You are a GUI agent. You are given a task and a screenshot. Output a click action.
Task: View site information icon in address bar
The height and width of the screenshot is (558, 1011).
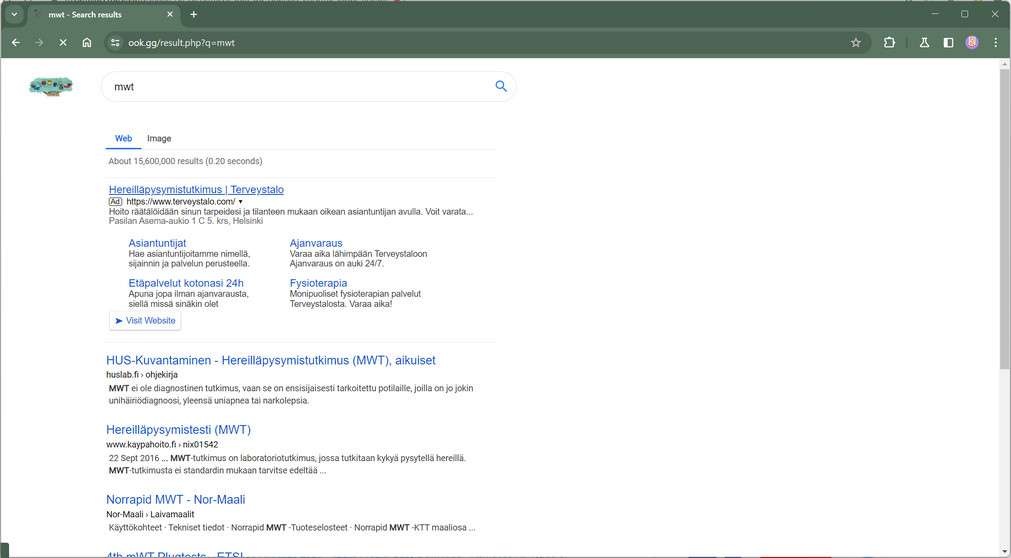(x=115, y=43)
